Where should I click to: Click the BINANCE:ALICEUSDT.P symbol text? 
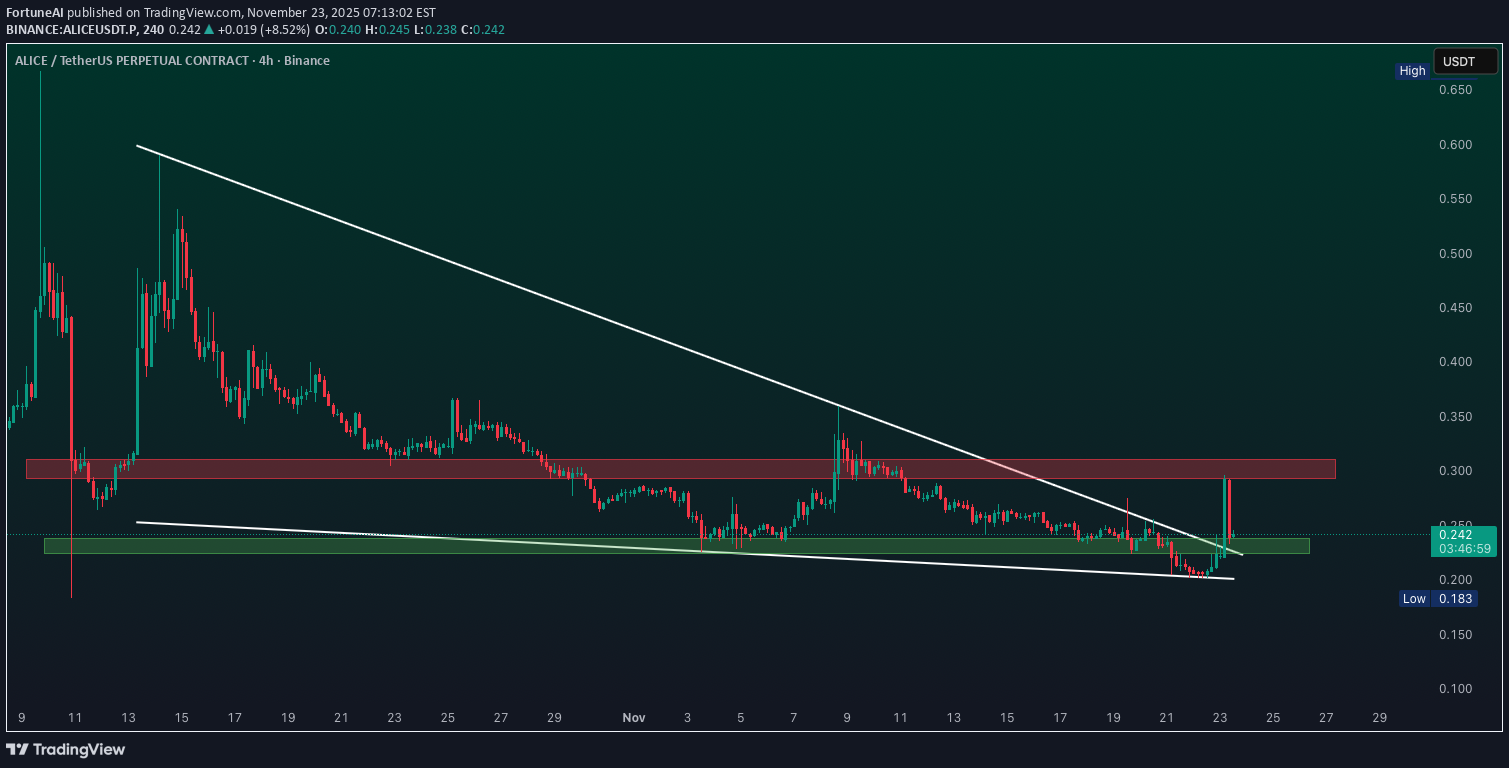click(x=62, y=30)
